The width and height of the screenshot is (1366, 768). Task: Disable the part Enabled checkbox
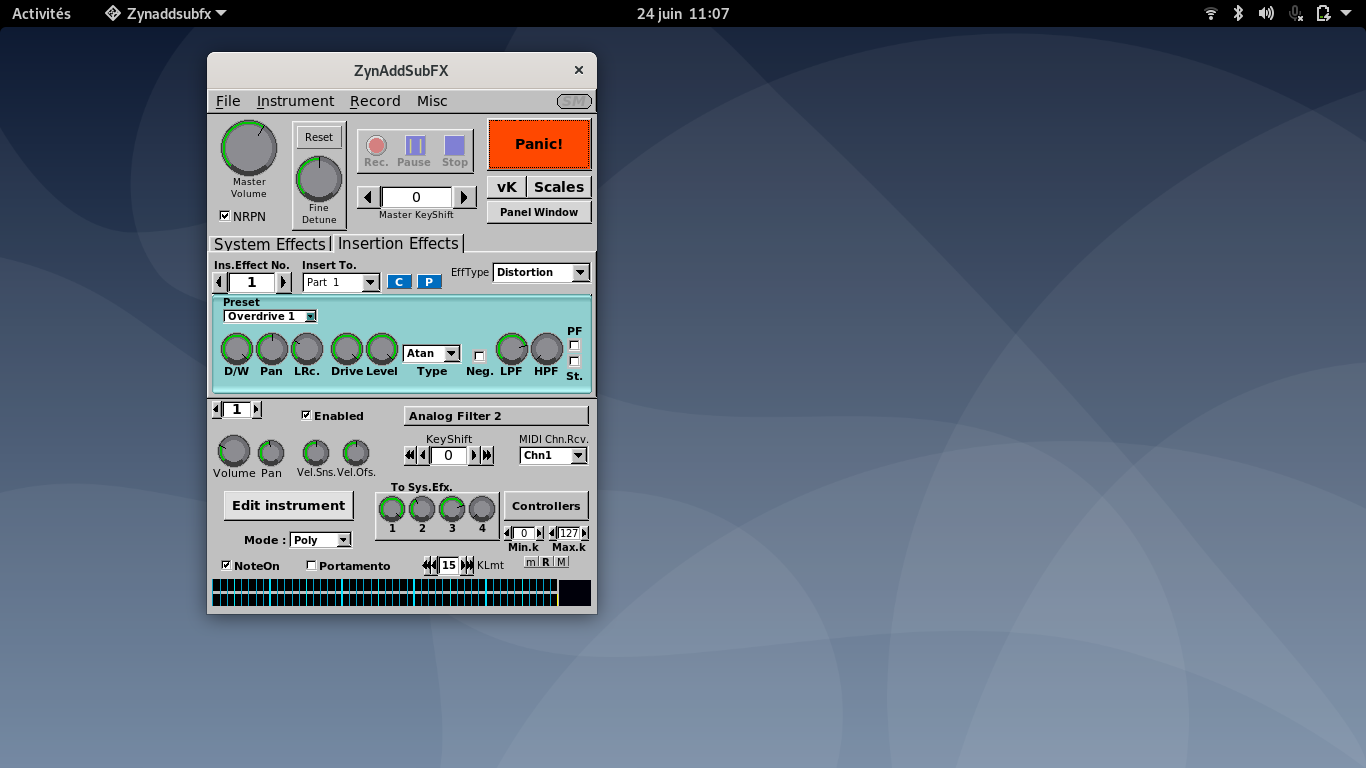pos(306,415)
